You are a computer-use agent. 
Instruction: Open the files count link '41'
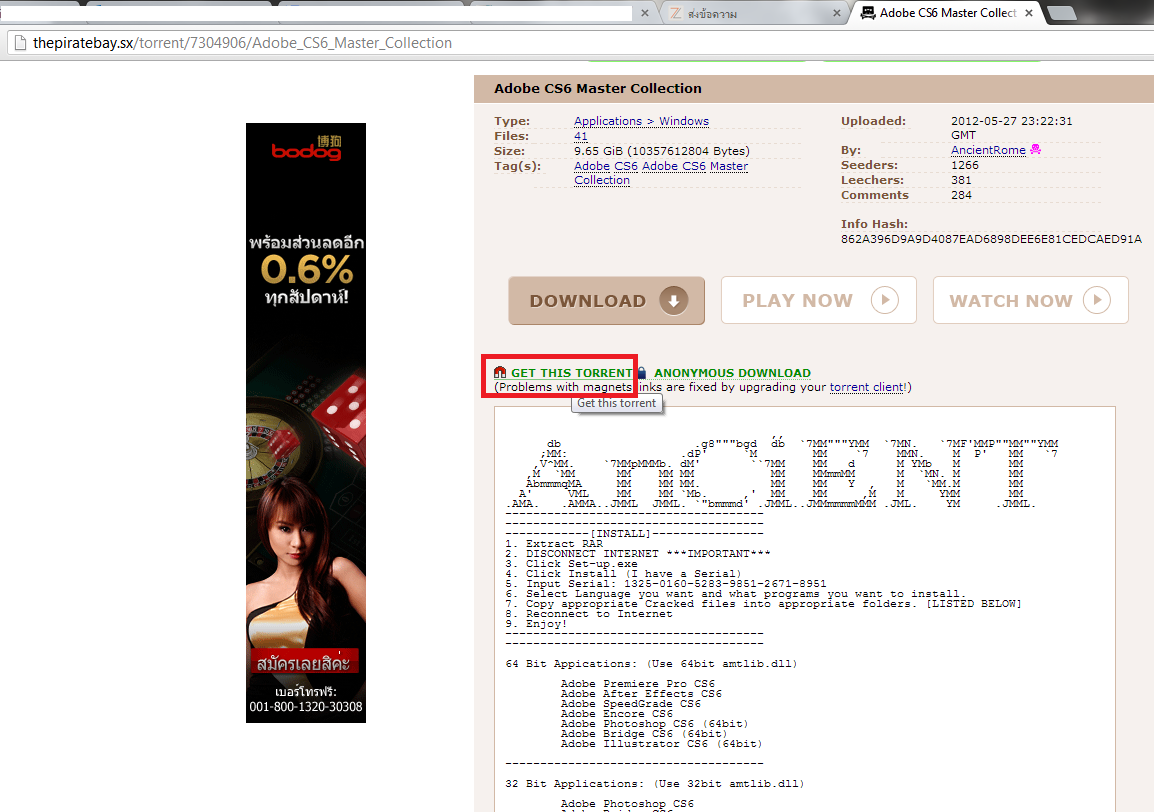pyautogui.click(x=581, y=136)
